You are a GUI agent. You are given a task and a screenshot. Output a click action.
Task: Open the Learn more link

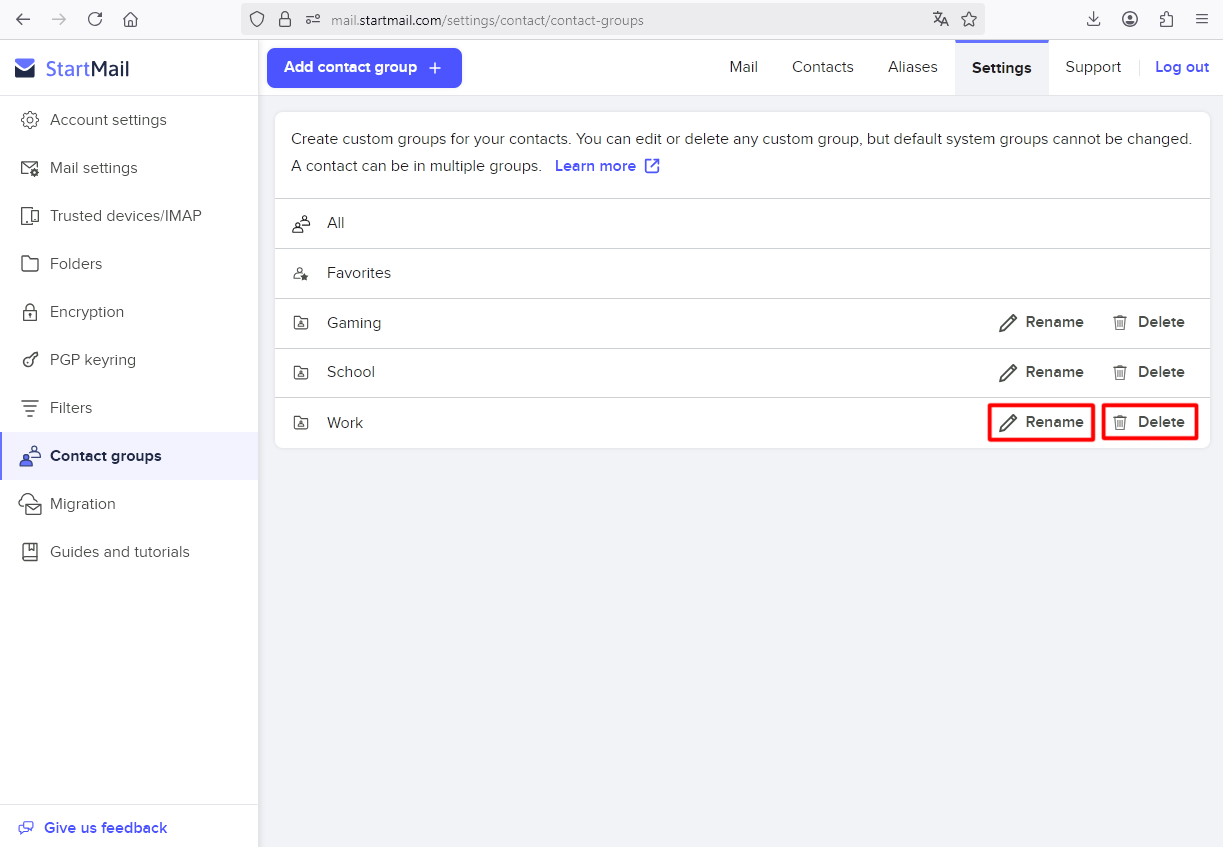coord(607,166)
